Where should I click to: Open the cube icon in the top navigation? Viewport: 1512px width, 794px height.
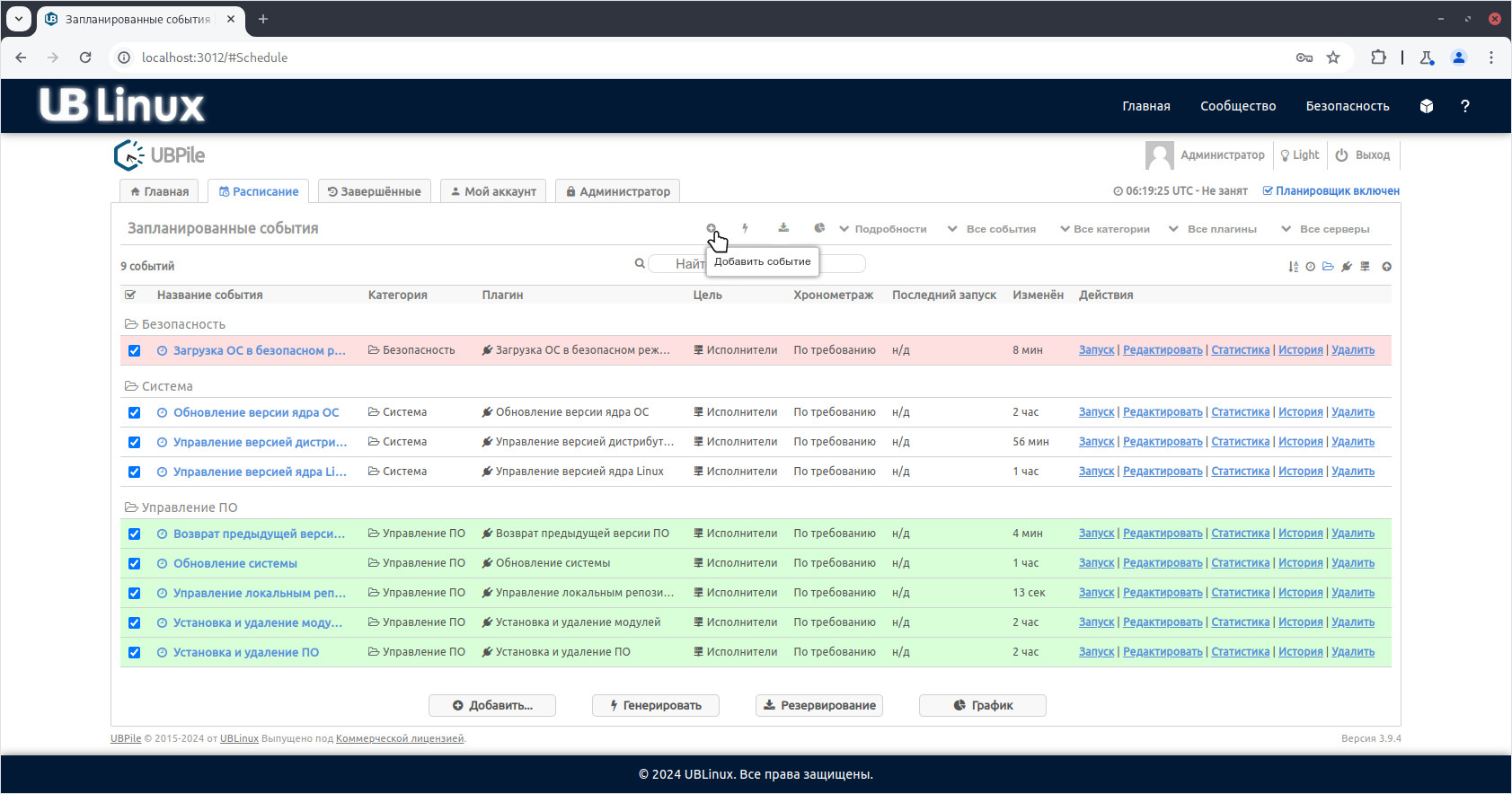pyautogui.click(x=1426, y=106)
